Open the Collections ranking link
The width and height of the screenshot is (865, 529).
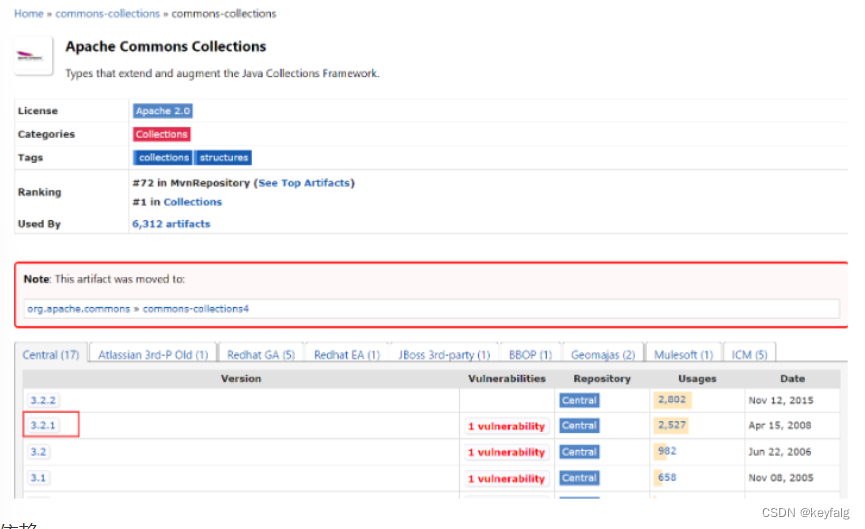(193, 202)
